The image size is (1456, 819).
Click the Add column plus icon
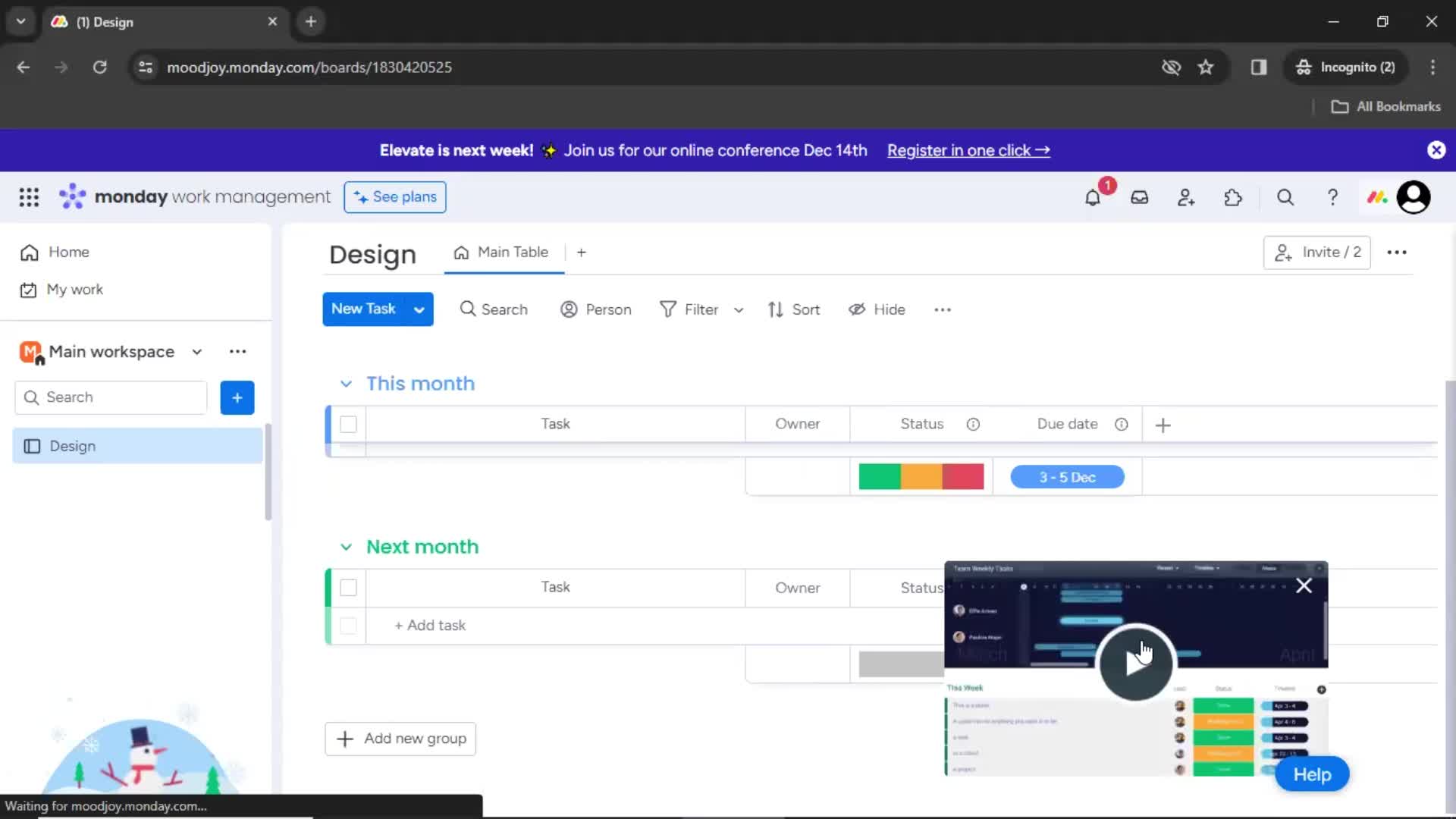[x=1162, y=424]
